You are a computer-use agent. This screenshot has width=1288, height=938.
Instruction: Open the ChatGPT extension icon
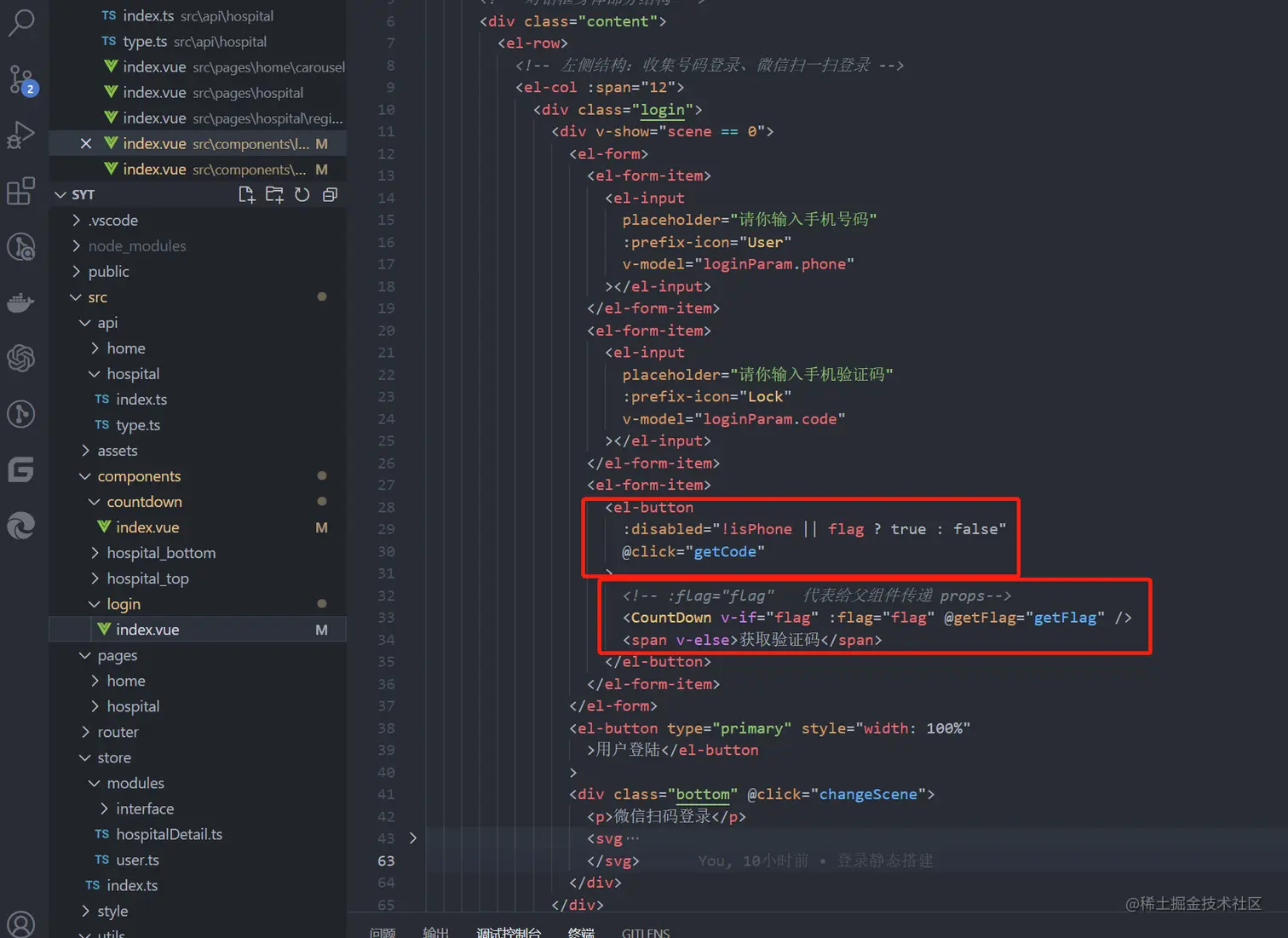point(21,358)
